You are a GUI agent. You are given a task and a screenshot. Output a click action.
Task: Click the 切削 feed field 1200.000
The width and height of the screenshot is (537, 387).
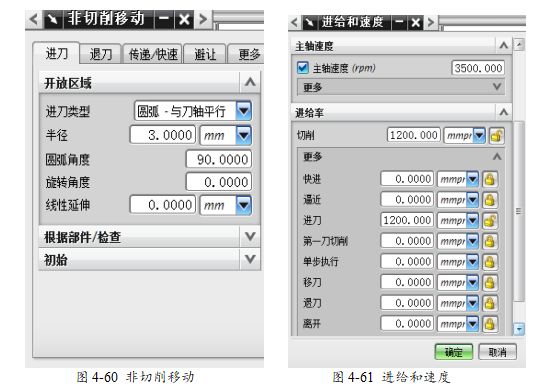[x=414, y=135]
